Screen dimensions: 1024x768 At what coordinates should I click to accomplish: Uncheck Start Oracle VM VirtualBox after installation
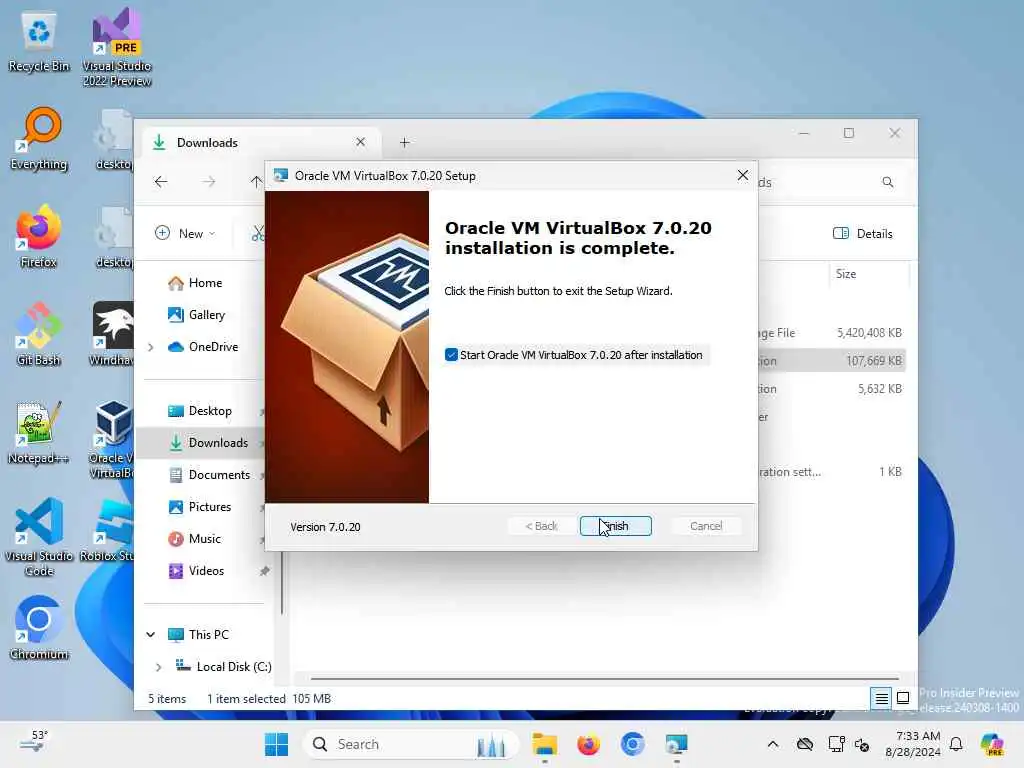(451, 355)
